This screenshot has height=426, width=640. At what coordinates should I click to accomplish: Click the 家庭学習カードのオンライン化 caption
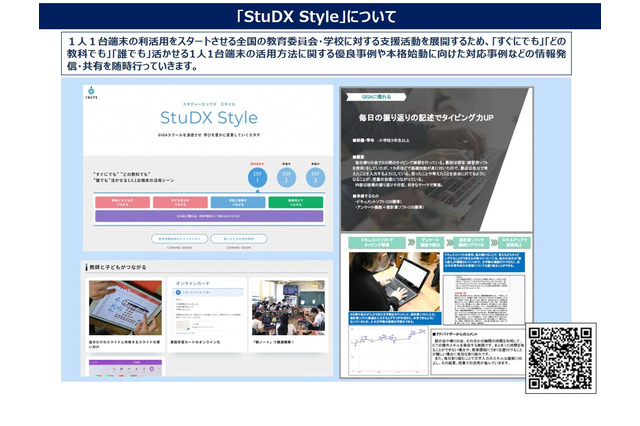pos(196,342)
